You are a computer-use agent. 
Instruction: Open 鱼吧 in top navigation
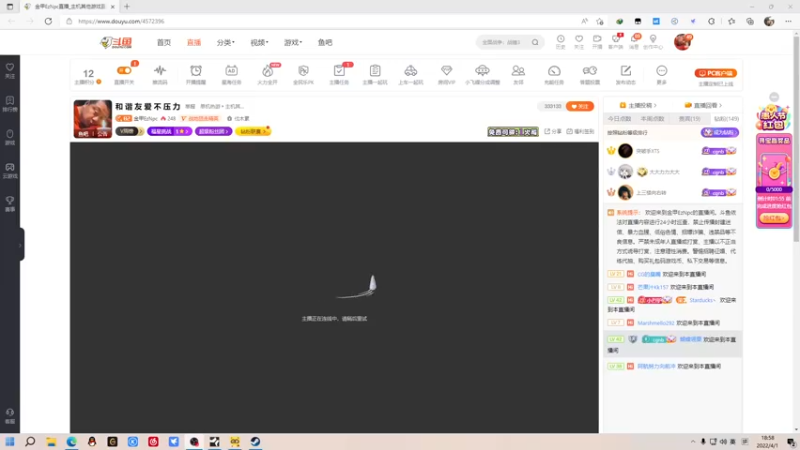tap(325, 42)
